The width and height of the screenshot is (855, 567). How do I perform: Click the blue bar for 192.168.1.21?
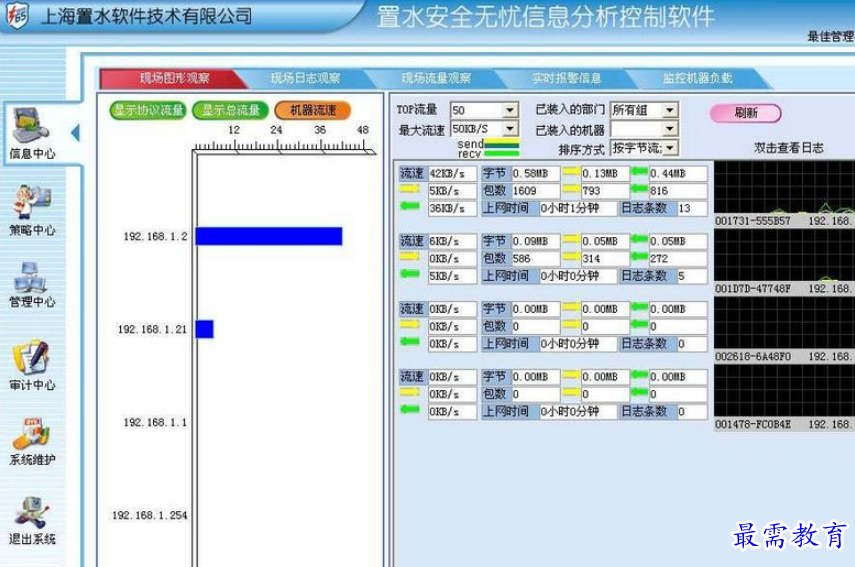point(204,329)
